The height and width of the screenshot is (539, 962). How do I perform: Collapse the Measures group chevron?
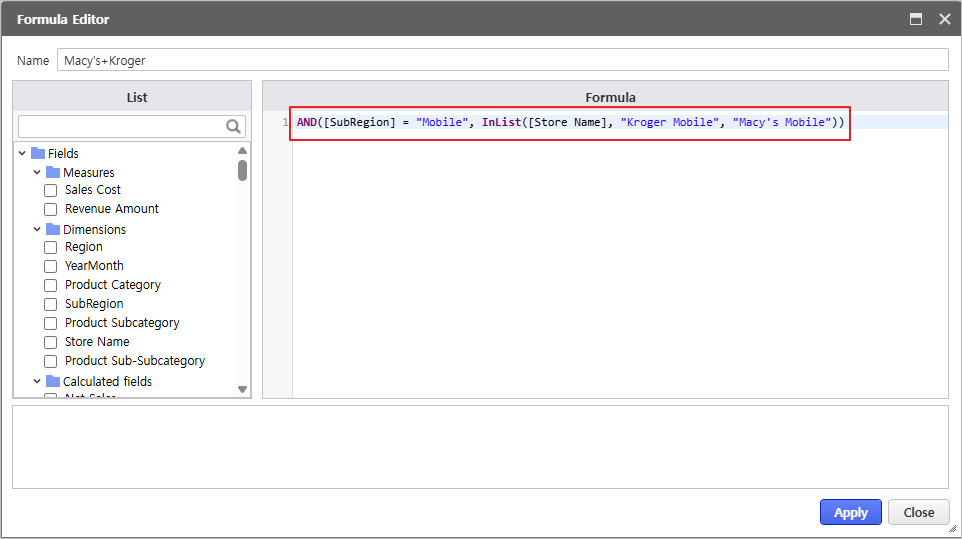[x=37, y=172]
